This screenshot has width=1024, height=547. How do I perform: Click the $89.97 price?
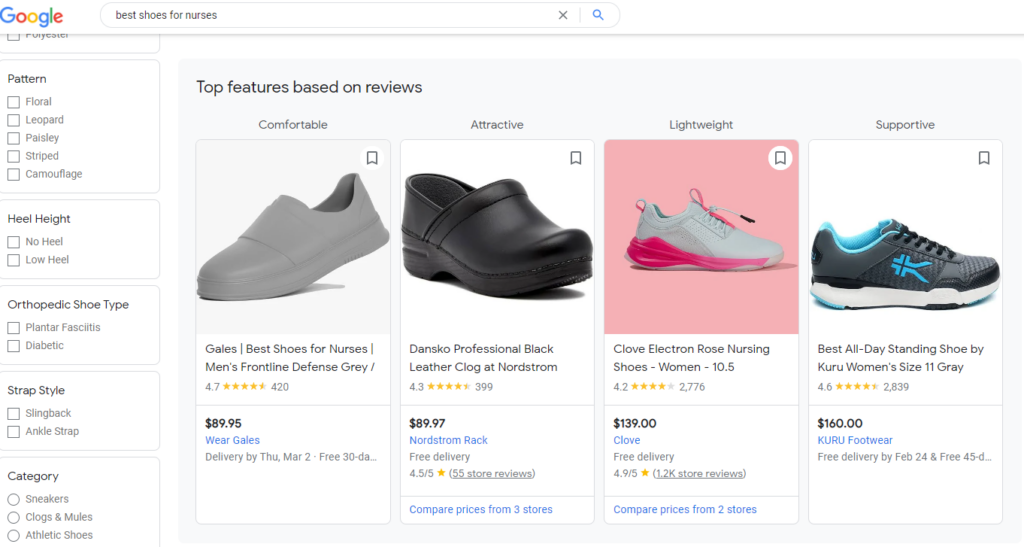pos(427,423)
